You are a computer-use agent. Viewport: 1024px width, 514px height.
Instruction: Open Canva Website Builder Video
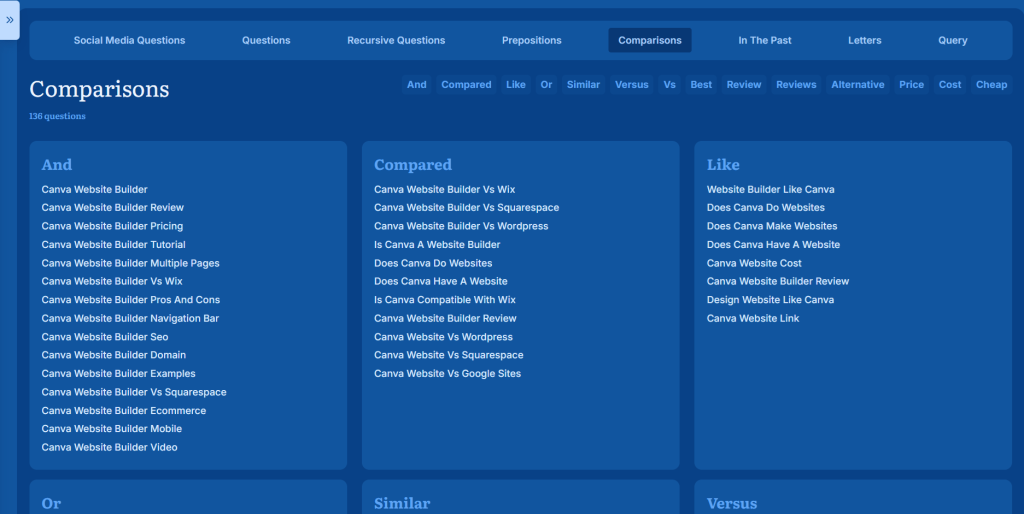click(x=110, y=447)
